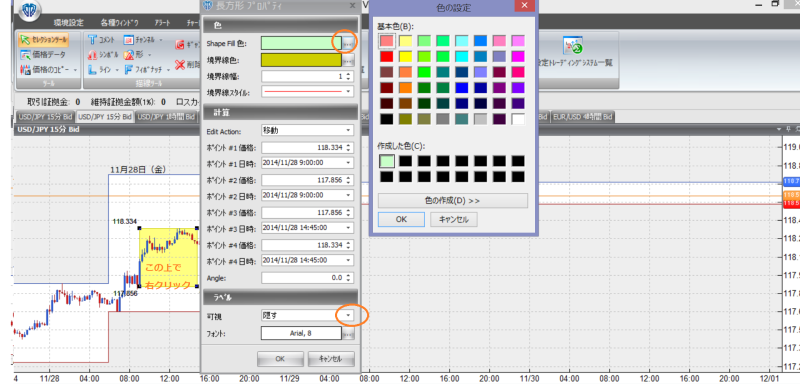Click the 色の作成(D) >> button

[x=453, y=200]
